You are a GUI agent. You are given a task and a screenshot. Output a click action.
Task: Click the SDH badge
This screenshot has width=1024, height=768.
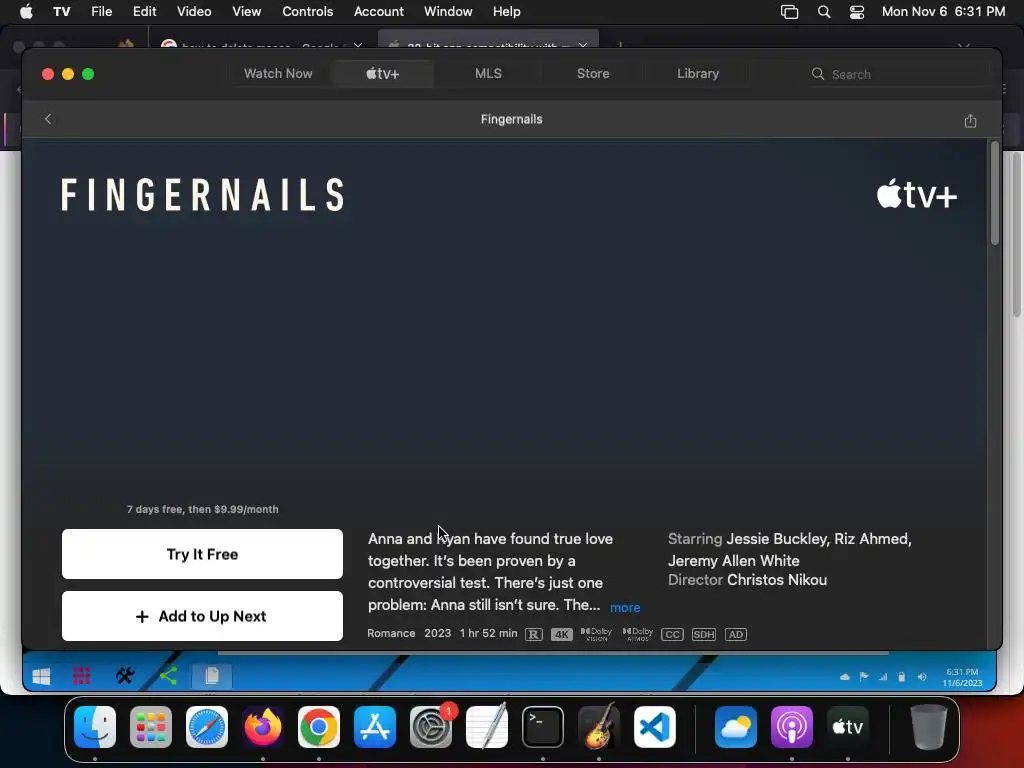[x=703, y=634]
